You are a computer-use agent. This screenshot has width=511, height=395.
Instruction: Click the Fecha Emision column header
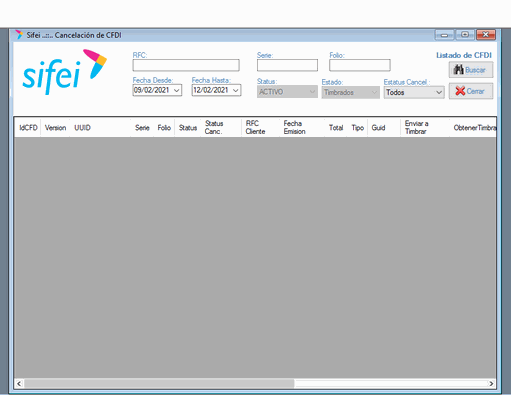(x=302, y=128)
